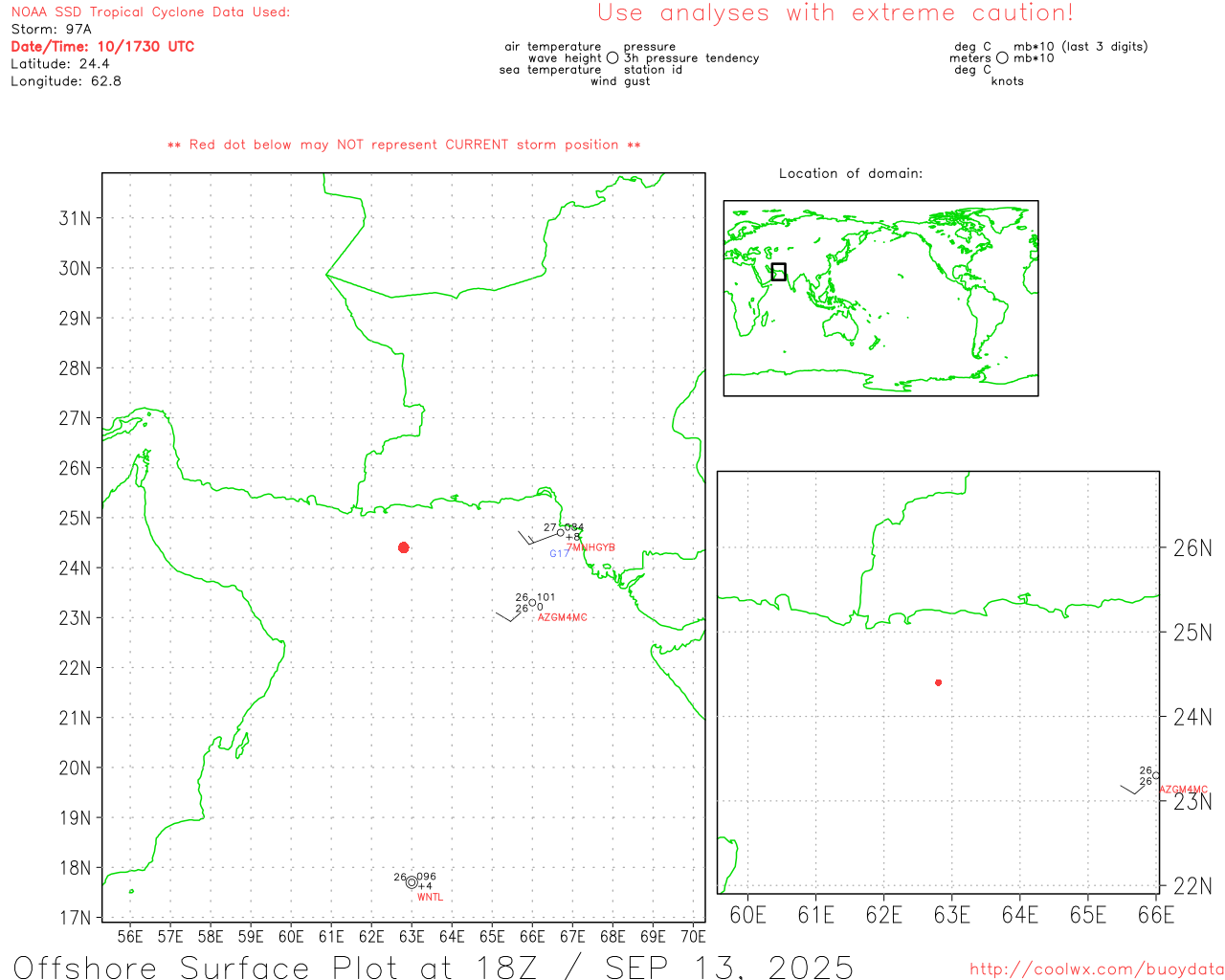
Task: Click the WNTL station double-circle marker
Action: coord(412,882)
